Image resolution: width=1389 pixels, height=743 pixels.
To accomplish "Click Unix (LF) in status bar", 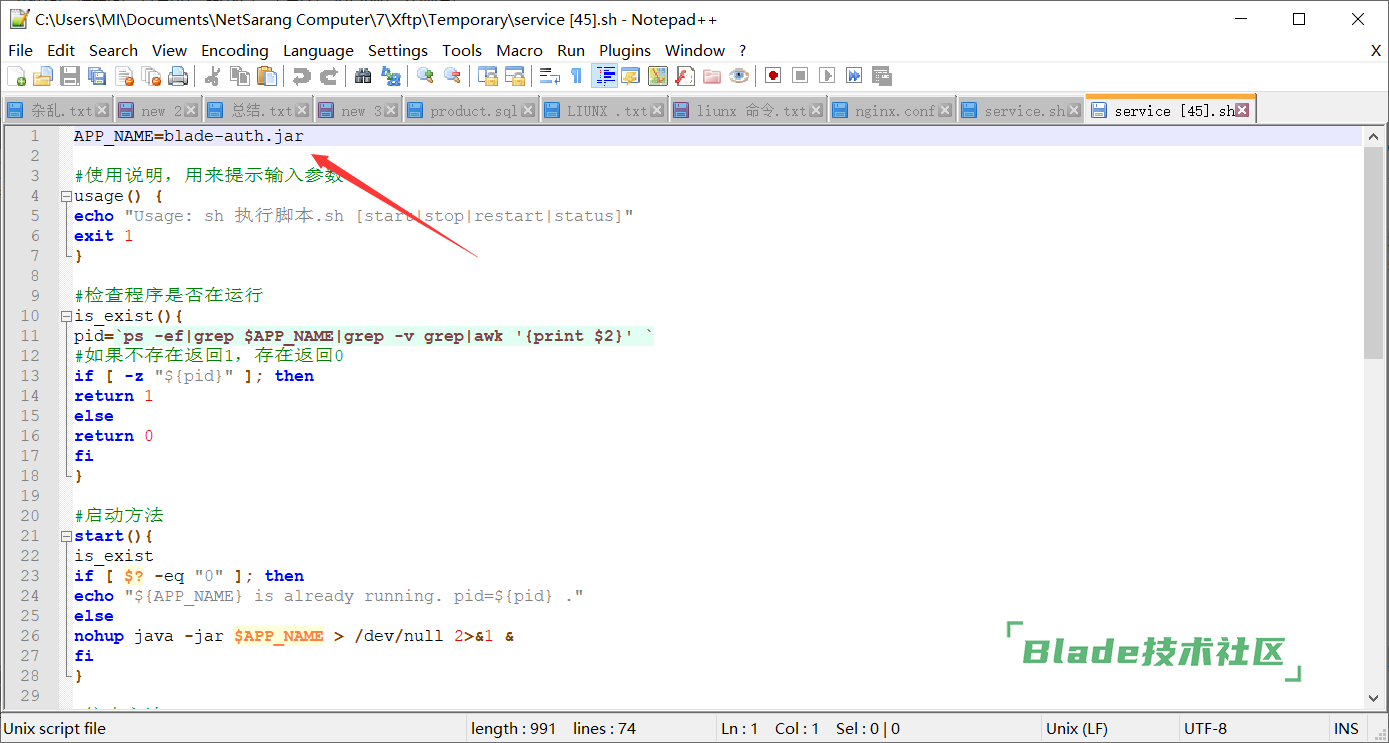I will click(x=1076, y=728).
